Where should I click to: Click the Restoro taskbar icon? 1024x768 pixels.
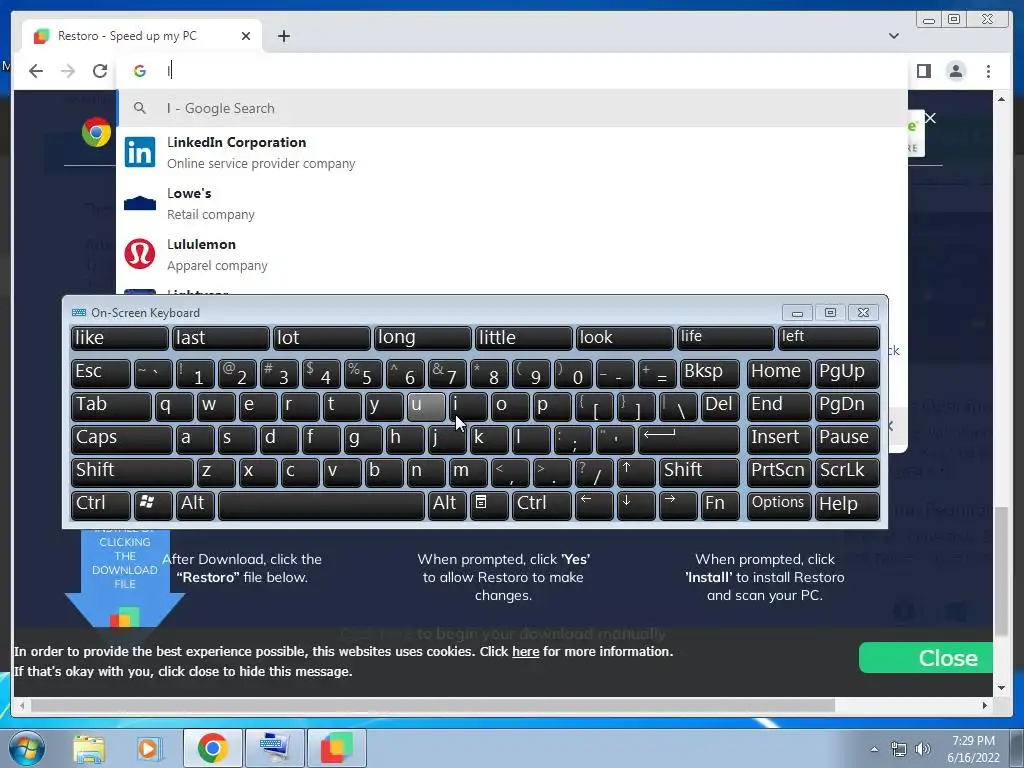[337, 748]
